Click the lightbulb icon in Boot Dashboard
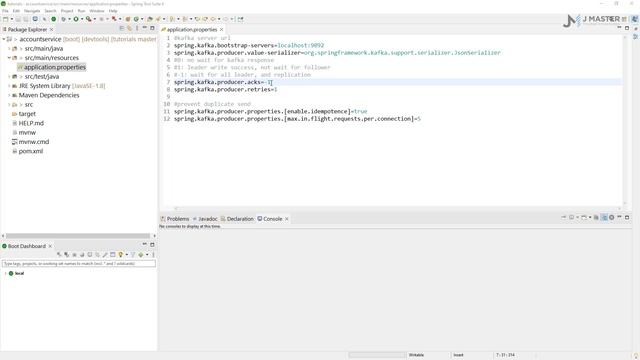 click(121, 255)
